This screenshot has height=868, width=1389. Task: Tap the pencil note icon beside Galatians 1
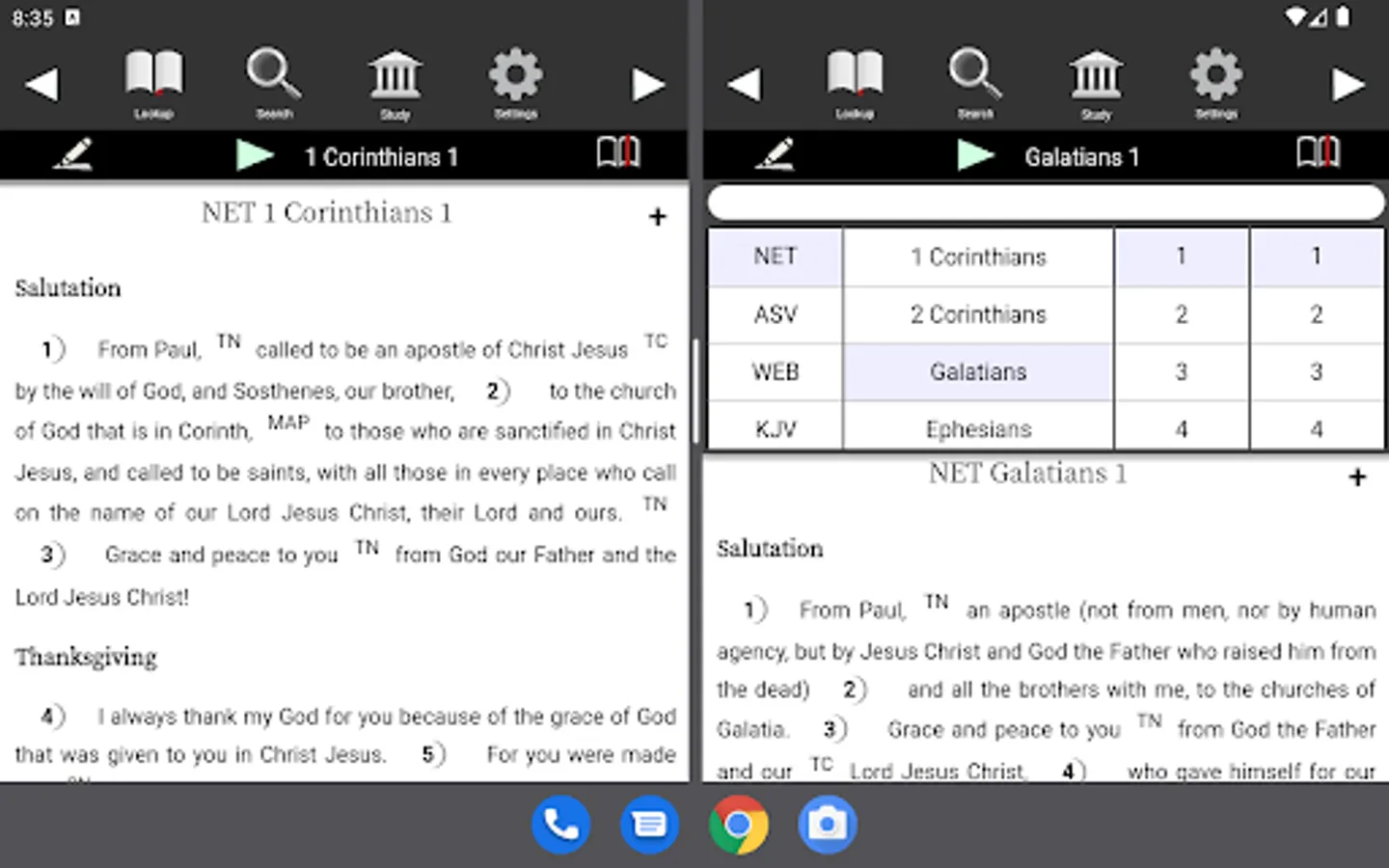(x=775, y=154)
